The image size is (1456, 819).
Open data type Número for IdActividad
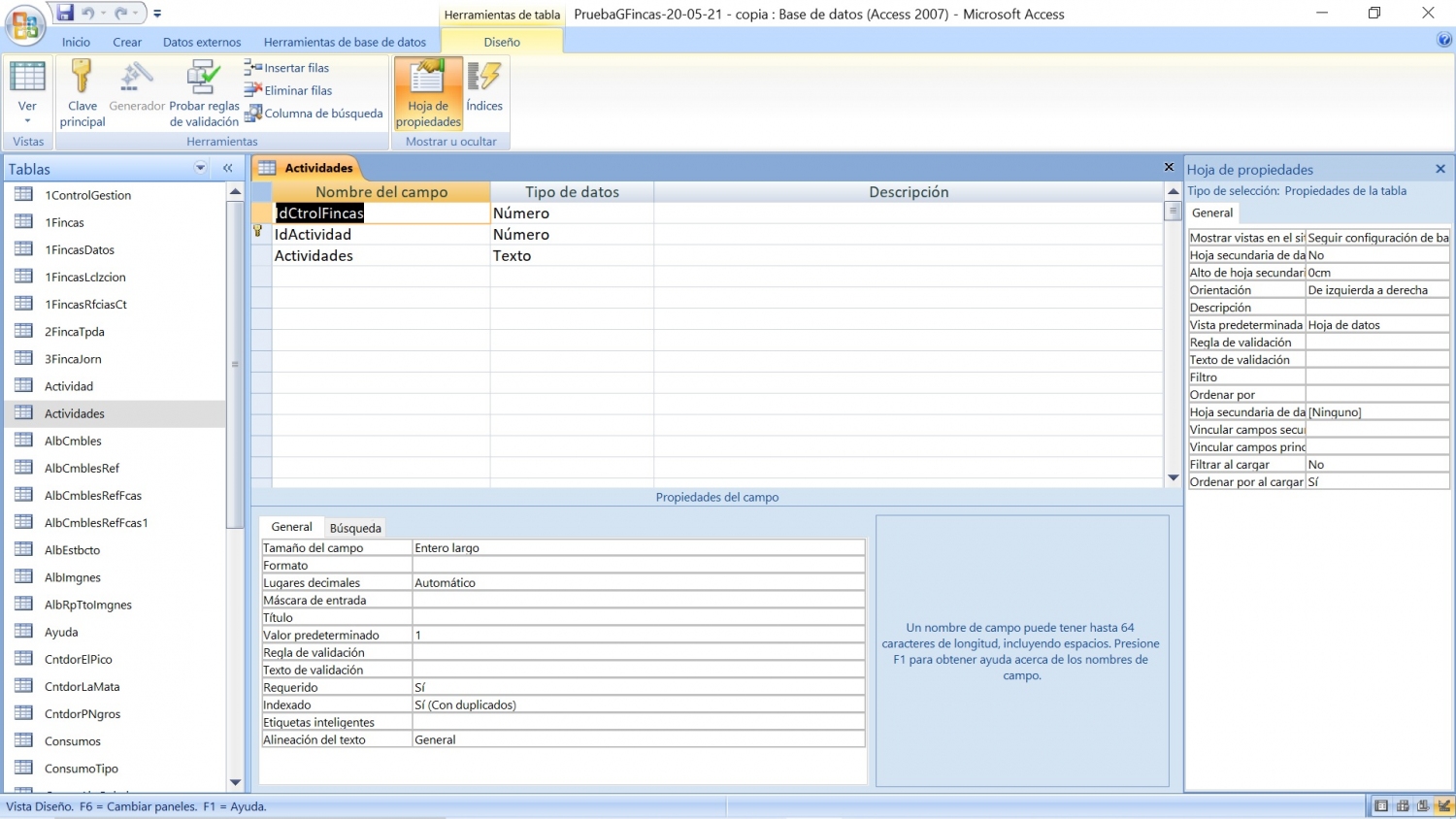(572, 235)
